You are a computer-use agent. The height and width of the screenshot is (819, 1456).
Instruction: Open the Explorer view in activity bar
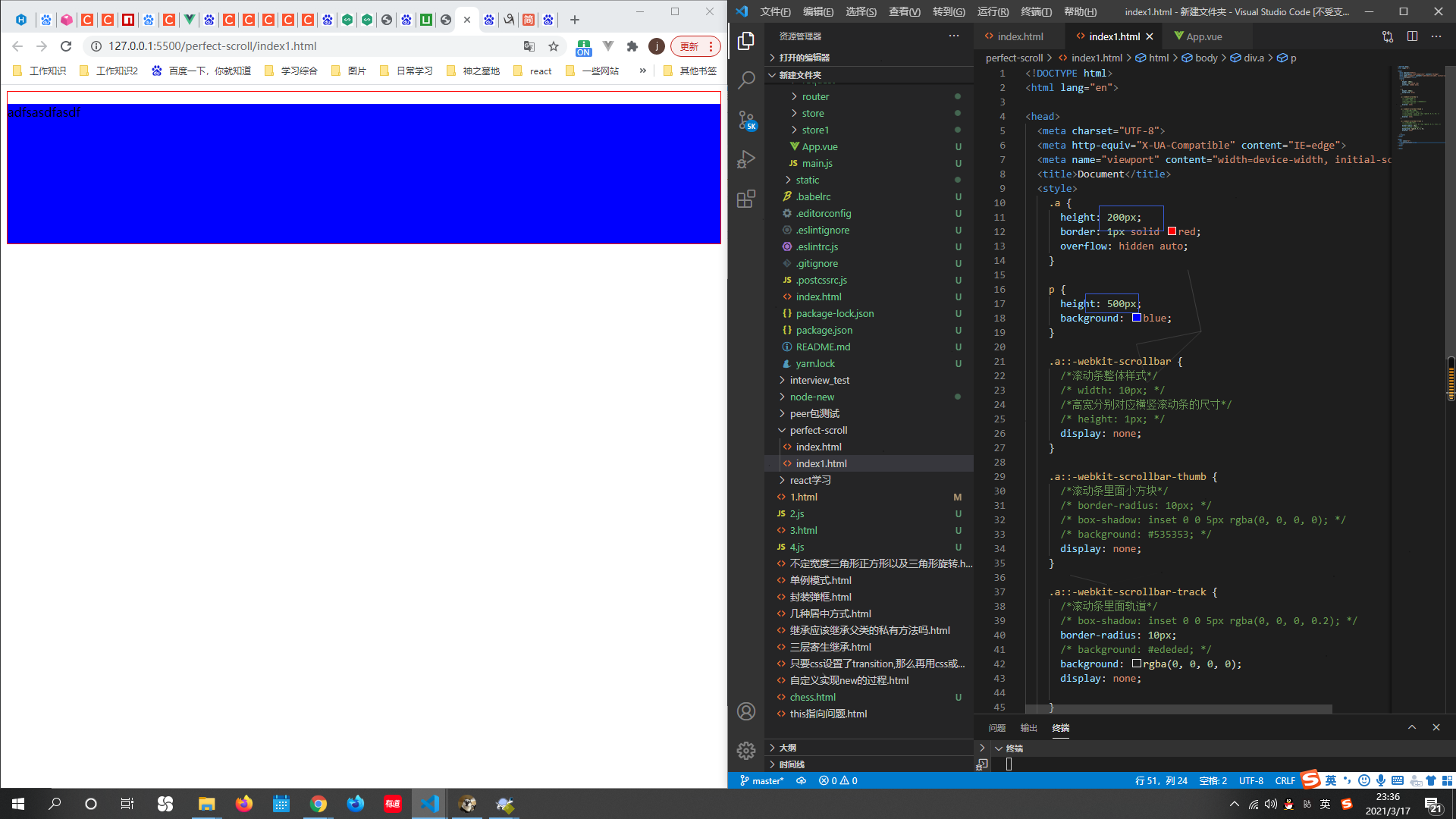(x=746, y=41)
